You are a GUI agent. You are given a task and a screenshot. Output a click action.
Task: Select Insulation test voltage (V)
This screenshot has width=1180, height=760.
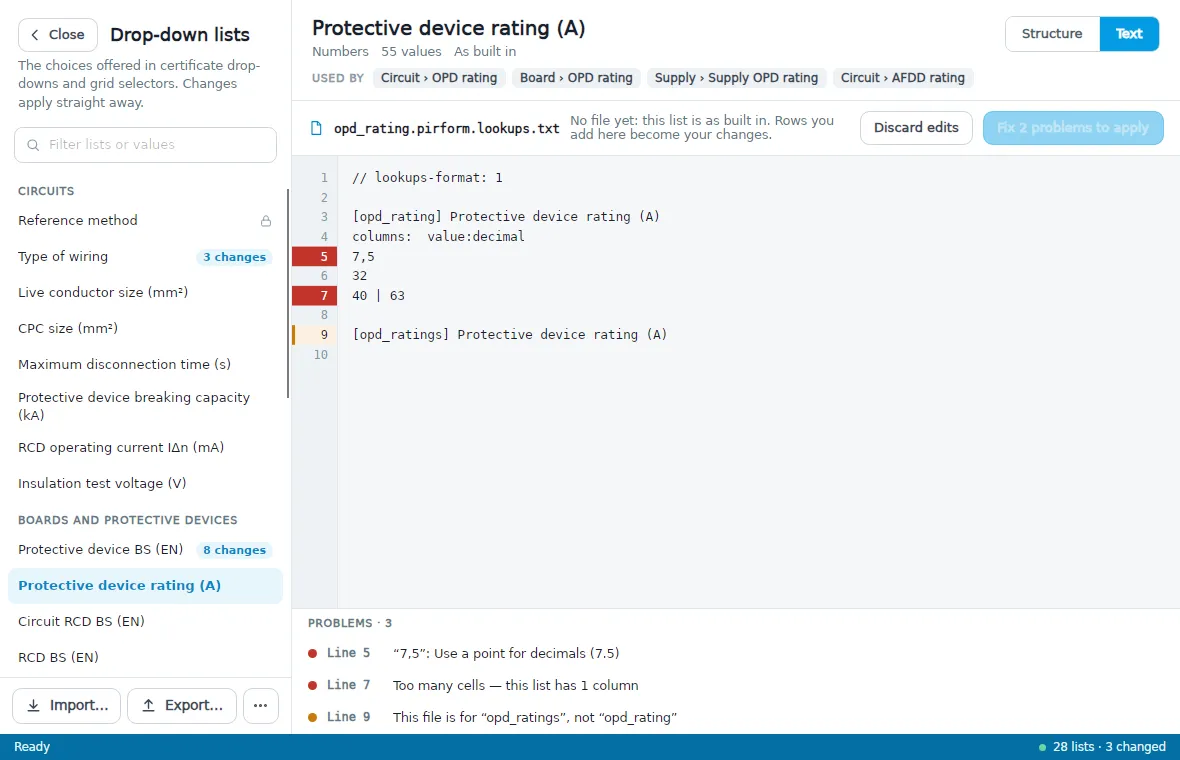(x=145, y=483)
